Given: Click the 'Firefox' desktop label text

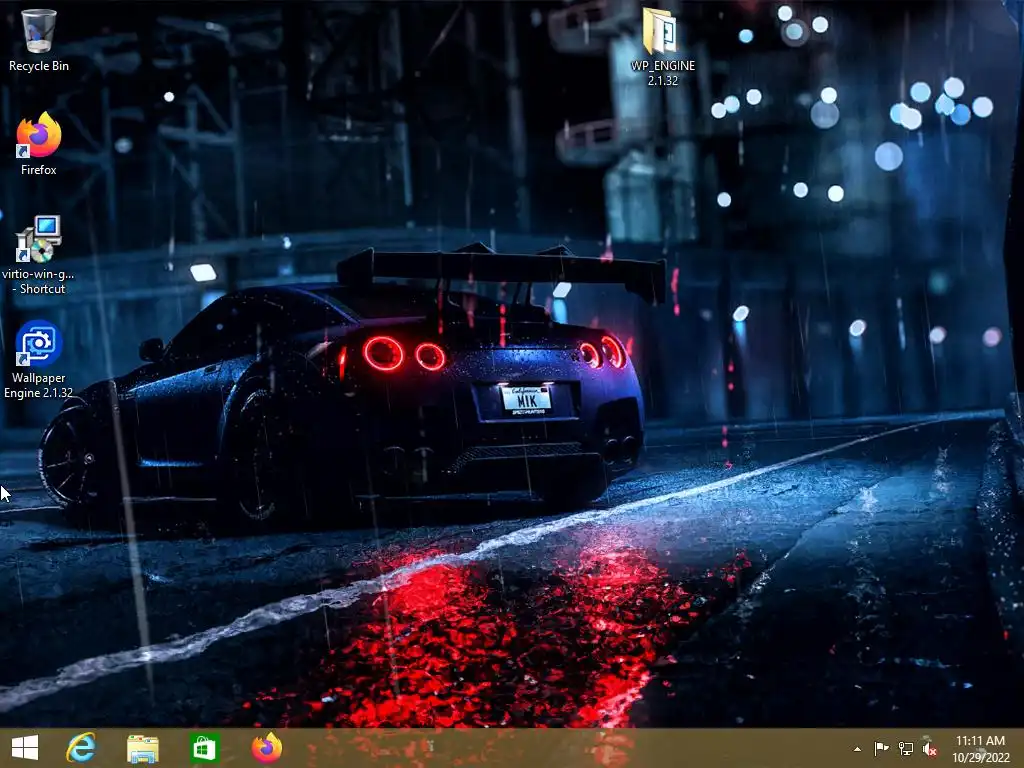Looking at the screenshot, I should pyautogui.click(x=39, y=170).
